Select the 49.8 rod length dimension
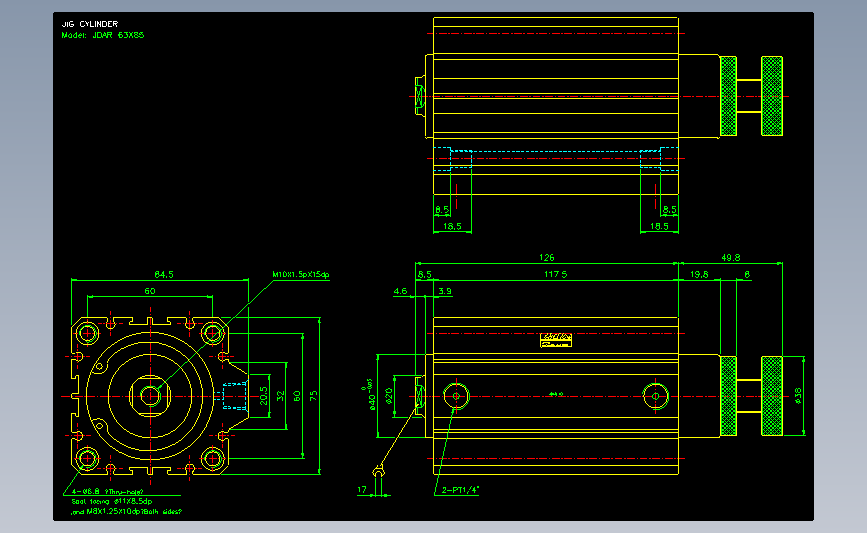867x533 pixels. pos(730,258)
